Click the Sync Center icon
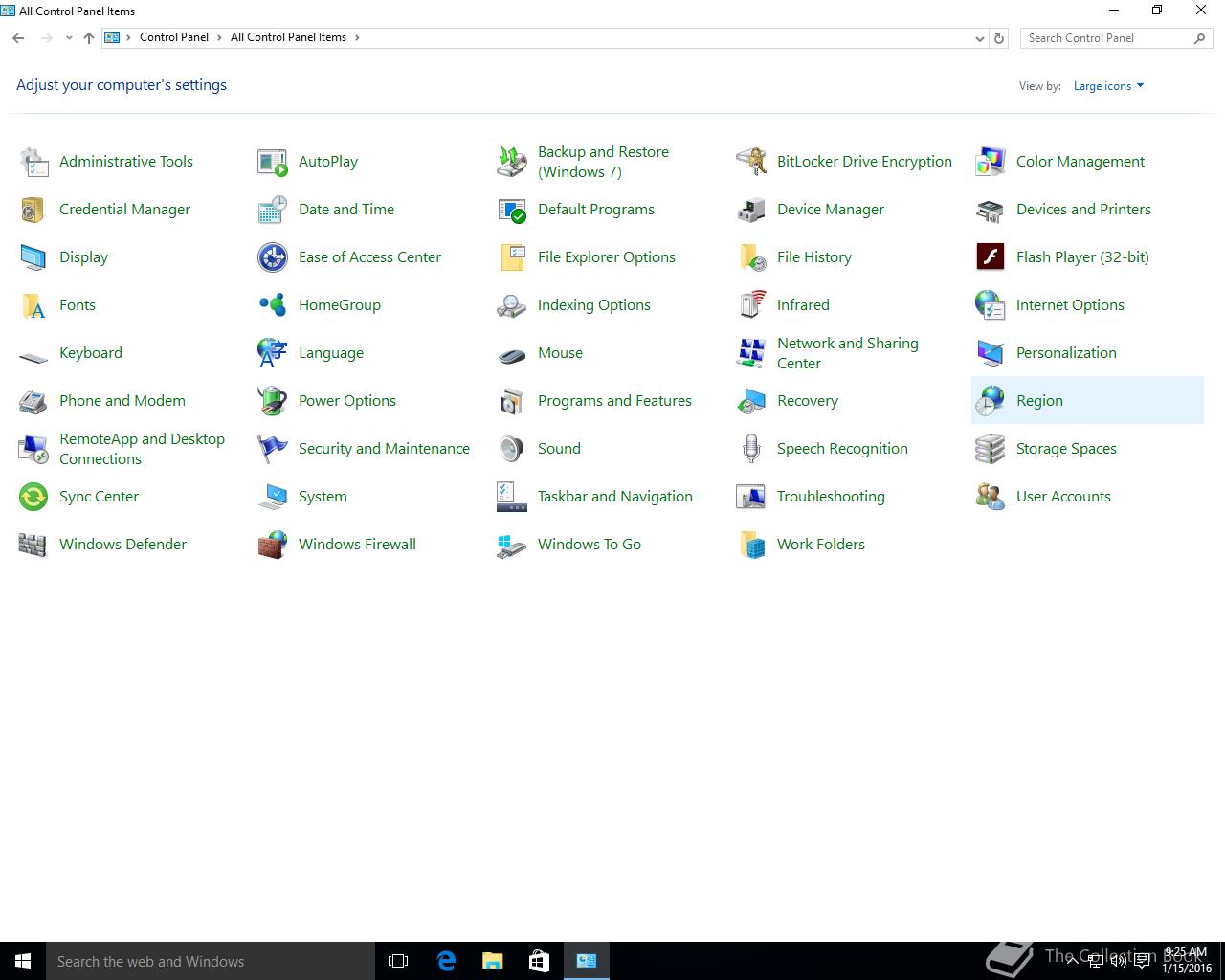The width and height of the screenshot is (1225, 980). click(33, 497)
